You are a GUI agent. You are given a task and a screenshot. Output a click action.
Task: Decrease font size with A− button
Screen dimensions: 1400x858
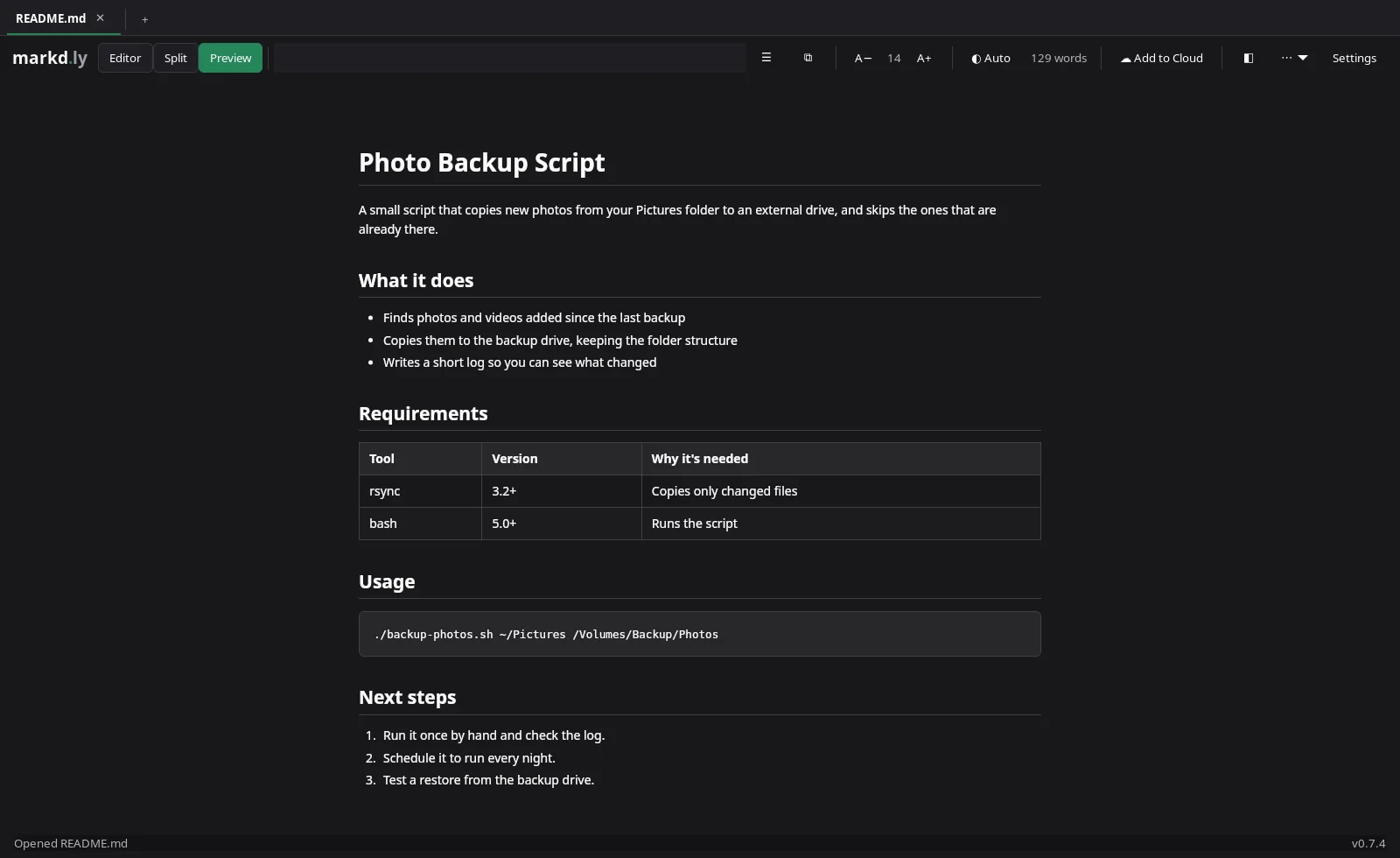(863, 58)
